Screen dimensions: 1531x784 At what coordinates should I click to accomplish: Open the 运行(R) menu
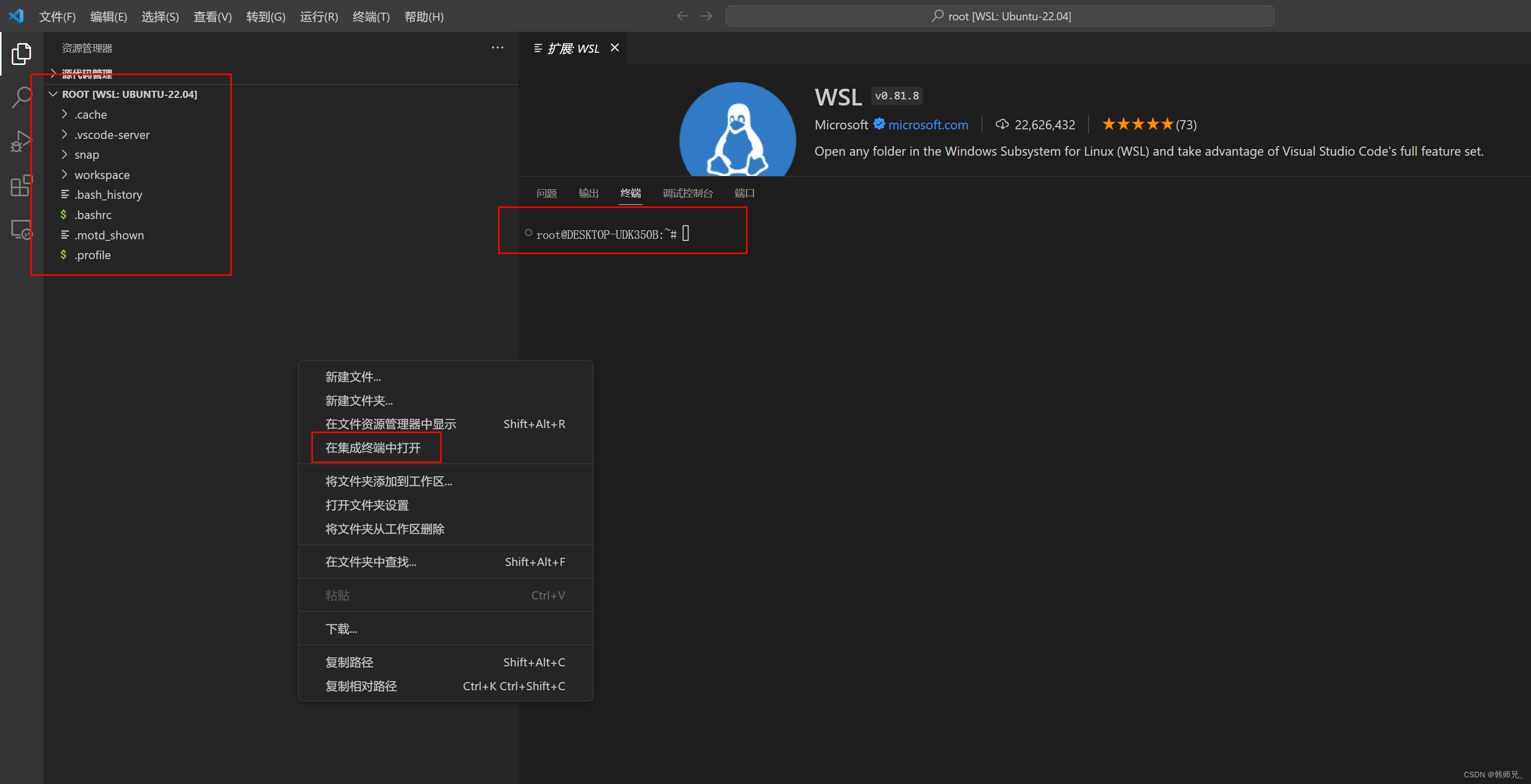tap(319, 17)
